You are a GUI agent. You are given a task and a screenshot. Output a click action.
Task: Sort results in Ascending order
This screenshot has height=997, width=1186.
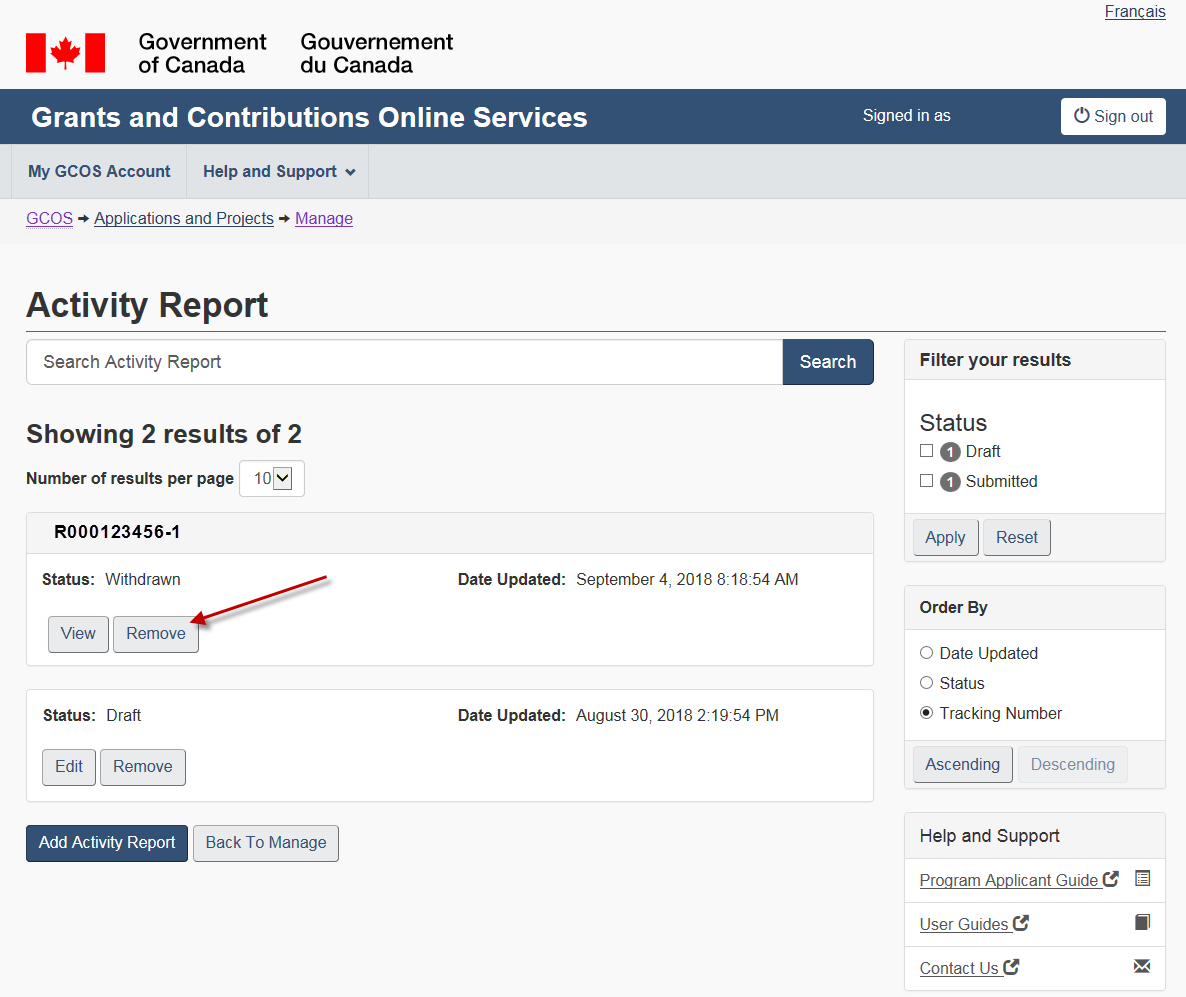pyautogui.click(x=962, y=765)
